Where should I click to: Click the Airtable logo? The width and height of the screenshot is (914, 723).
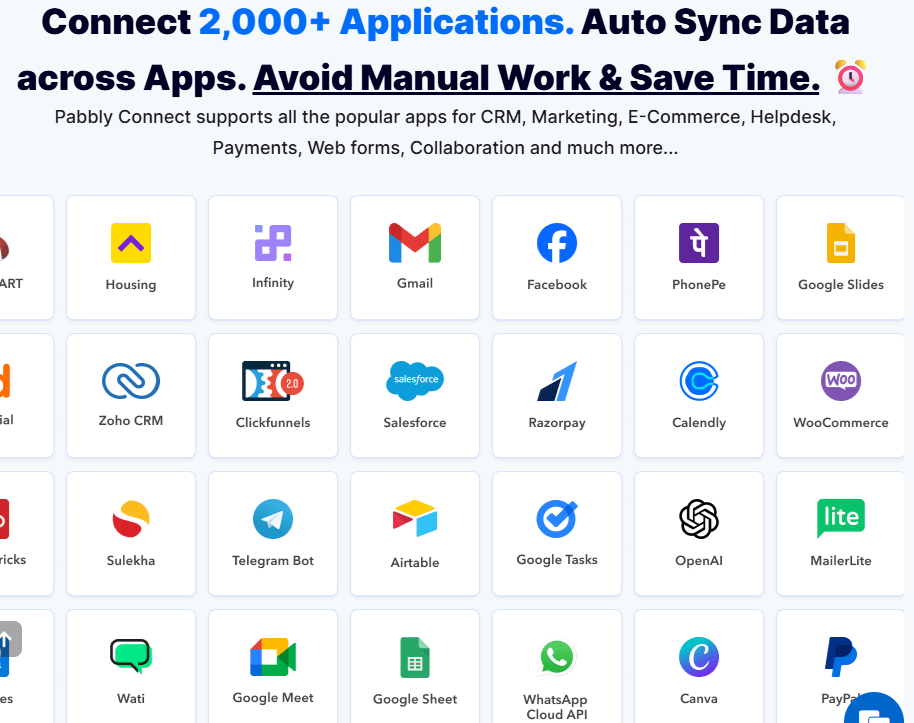click(415, 519)
